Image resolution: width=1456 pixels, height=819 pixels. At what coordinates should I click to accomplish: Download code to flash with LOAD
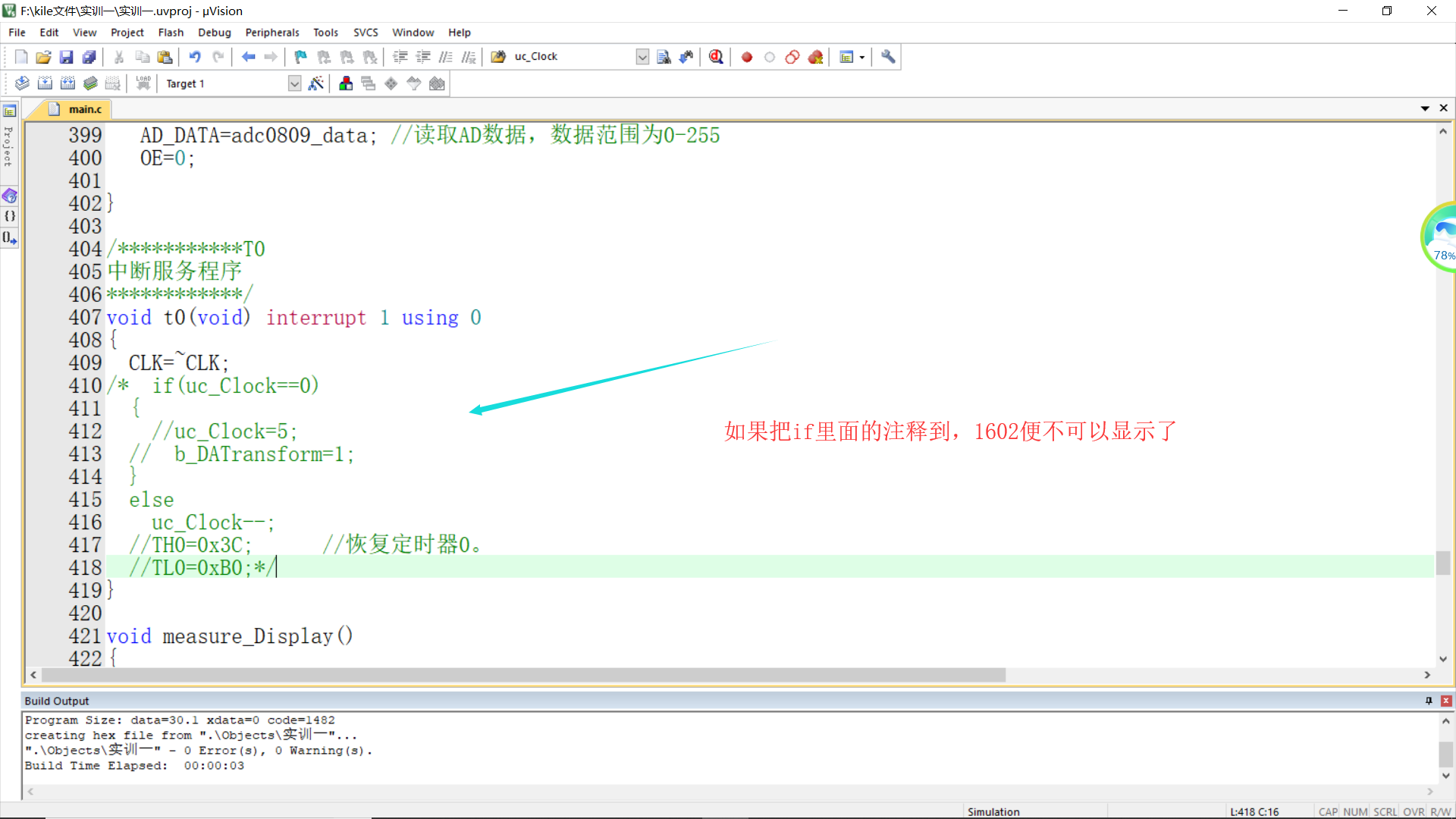point(143,83)
